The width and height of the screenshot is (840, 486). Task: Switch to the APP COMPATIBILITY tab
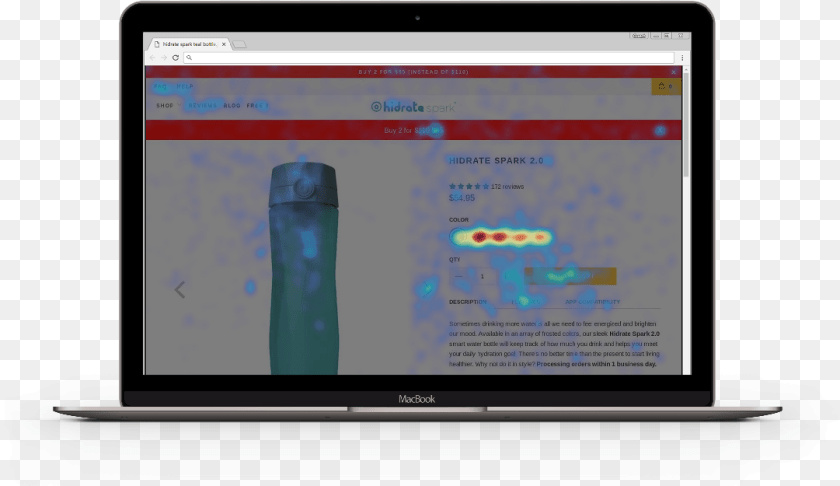pyautogui.click(x=592, y=302)
